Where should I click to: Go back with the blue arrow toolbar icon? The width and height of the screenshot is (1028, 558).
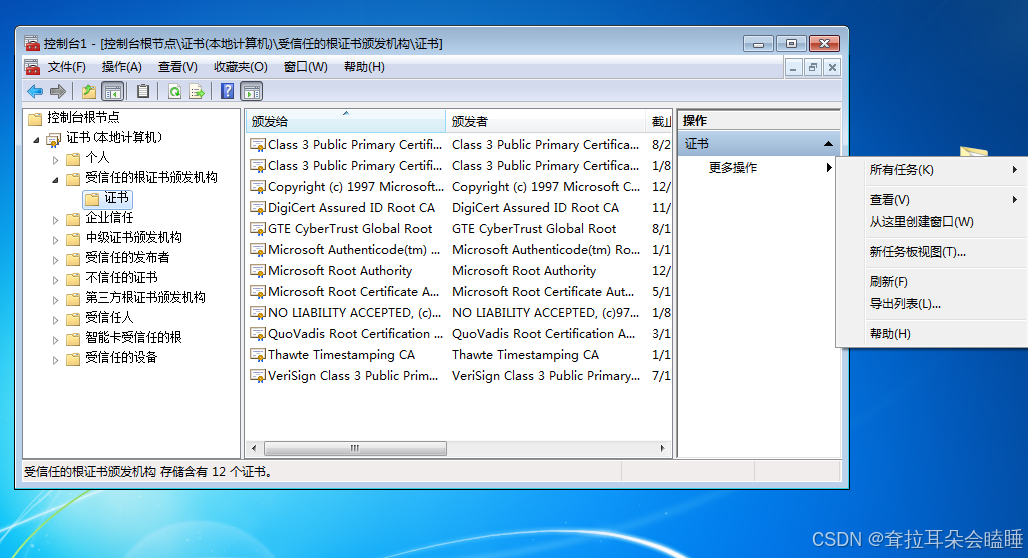click(x=35, y=92)
